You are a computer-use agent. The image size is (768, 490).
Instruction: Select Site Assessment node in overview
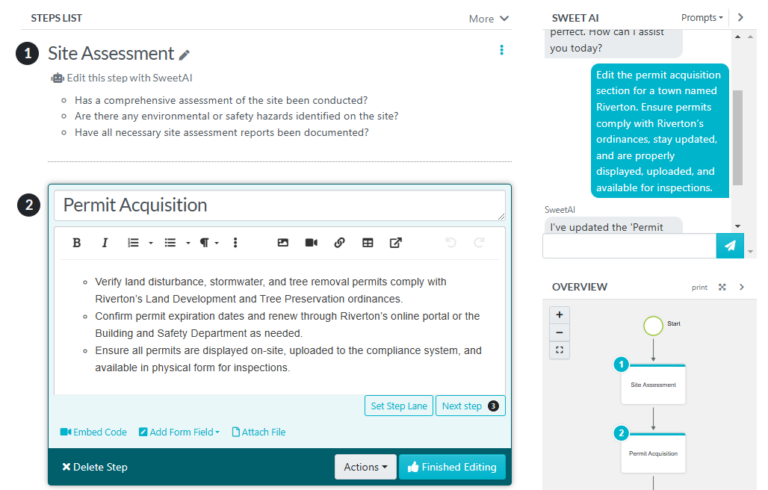[653, 385]
